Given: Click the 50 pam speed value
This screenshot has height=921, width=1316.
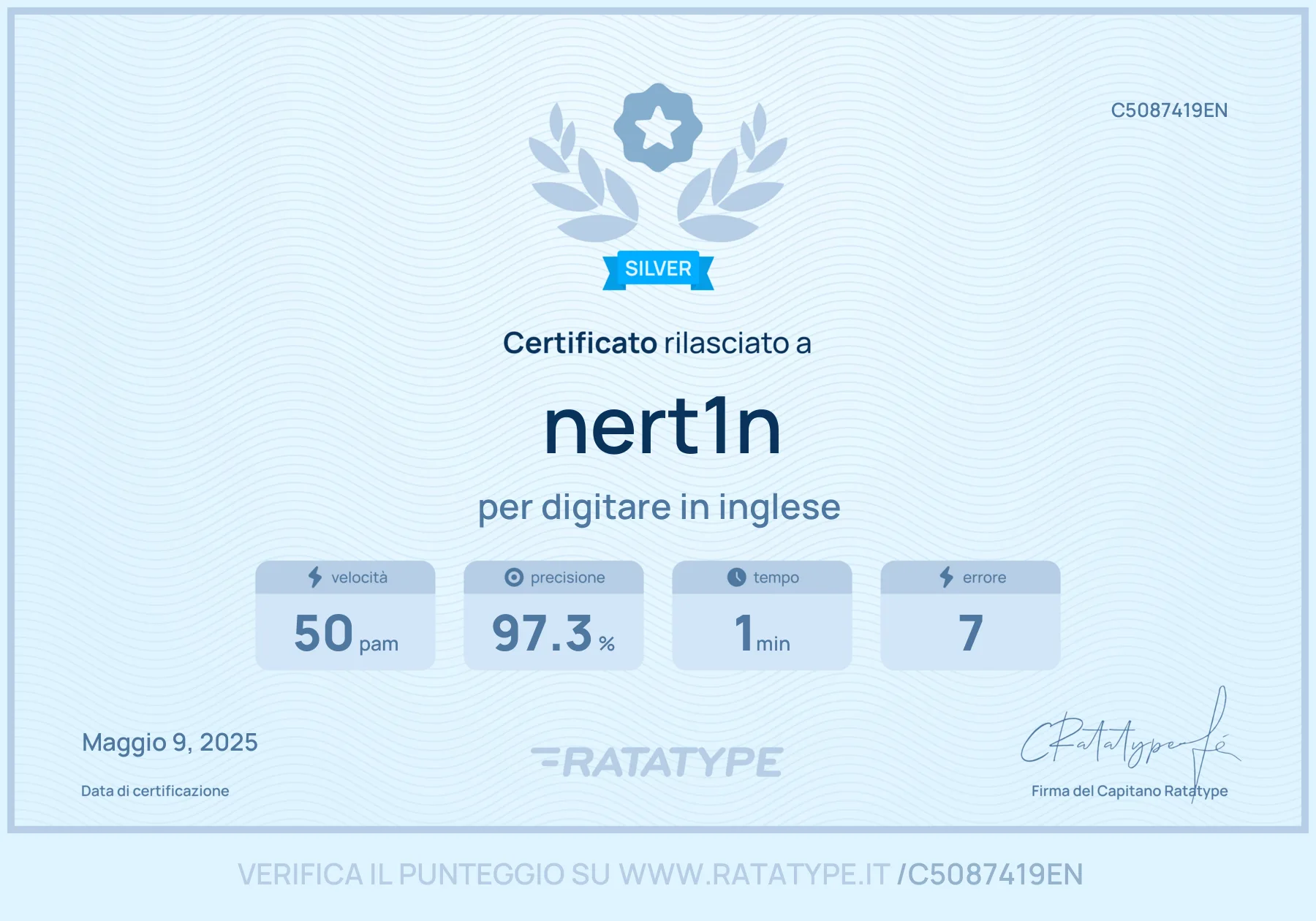Looking at the screenshot, I should (x=346, y=633).
